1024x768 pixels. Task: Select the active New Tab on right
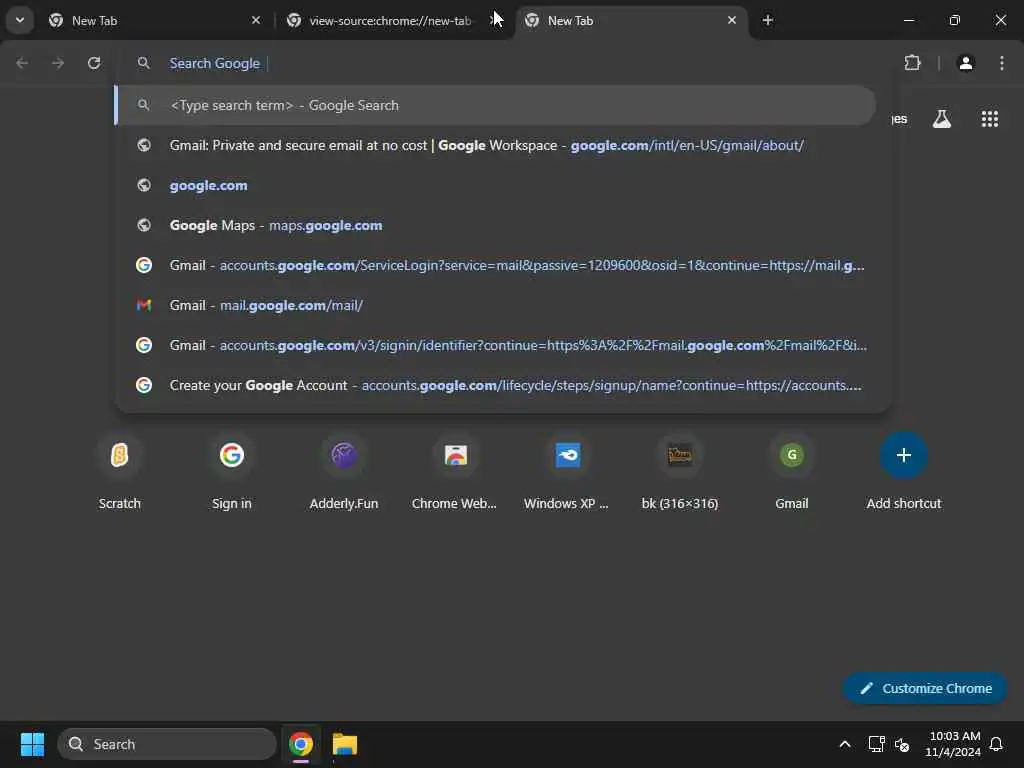632,21
